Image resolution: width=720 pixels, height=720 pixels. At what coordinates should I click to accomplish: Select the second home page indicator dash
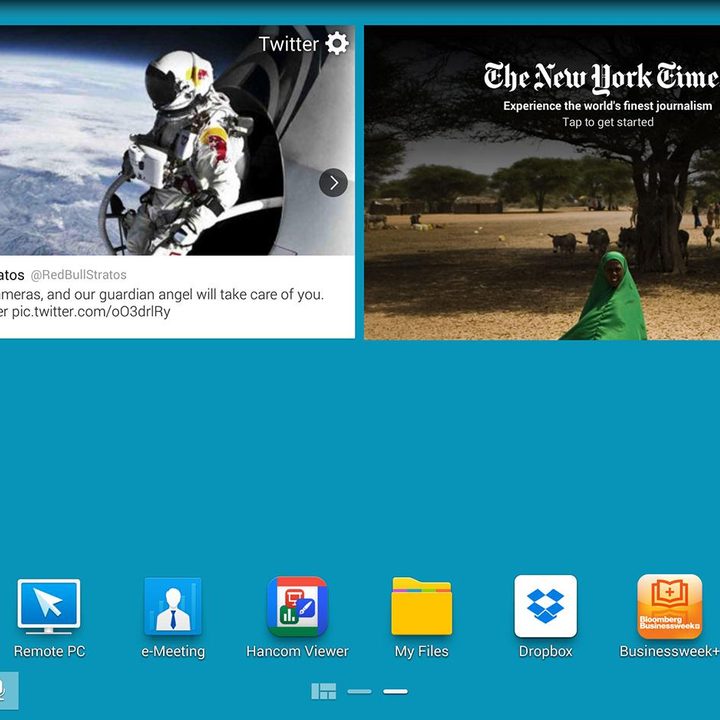coord(395,692)
